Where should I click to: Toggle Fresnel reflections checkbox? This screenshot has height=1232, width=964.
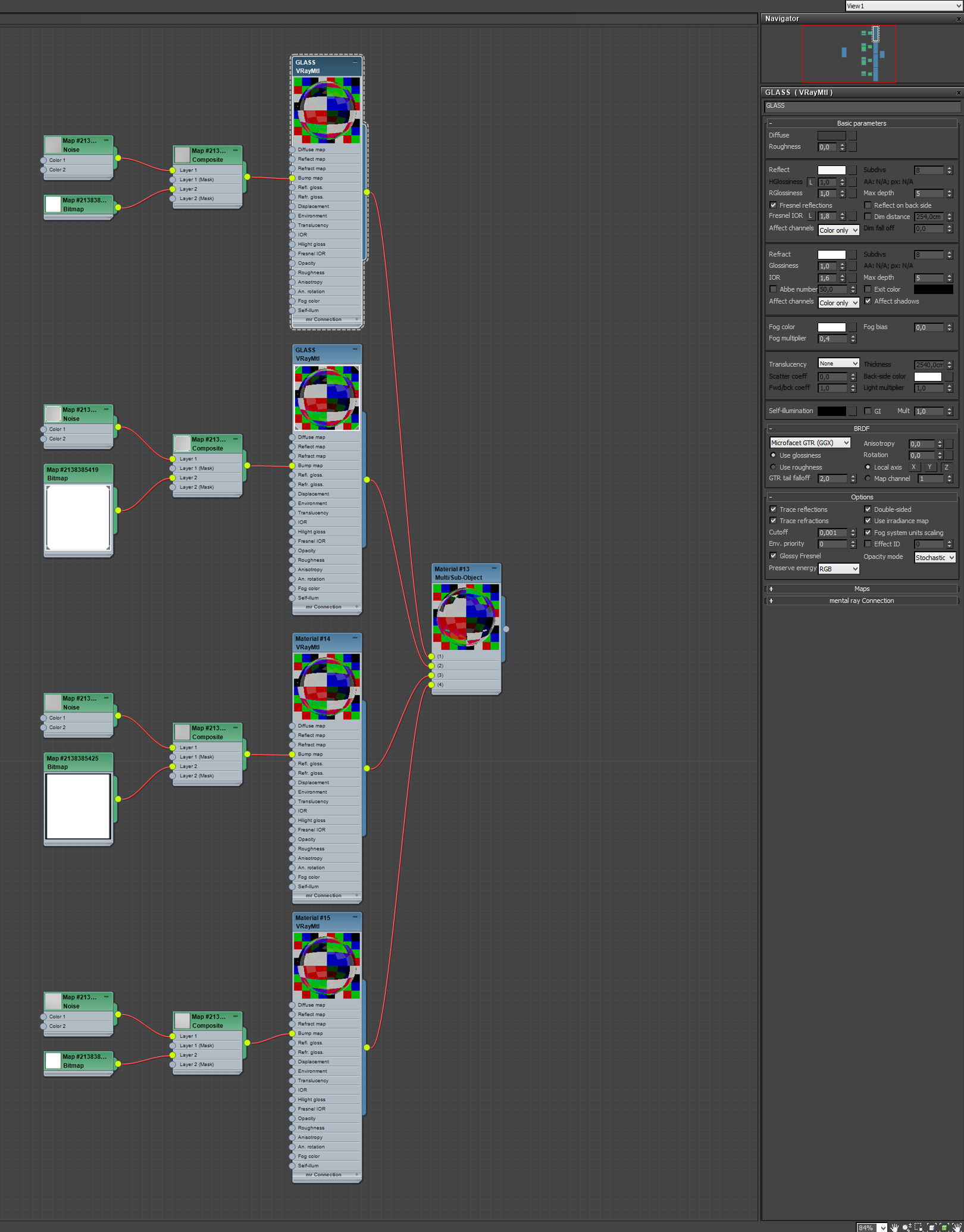(774, 205)
